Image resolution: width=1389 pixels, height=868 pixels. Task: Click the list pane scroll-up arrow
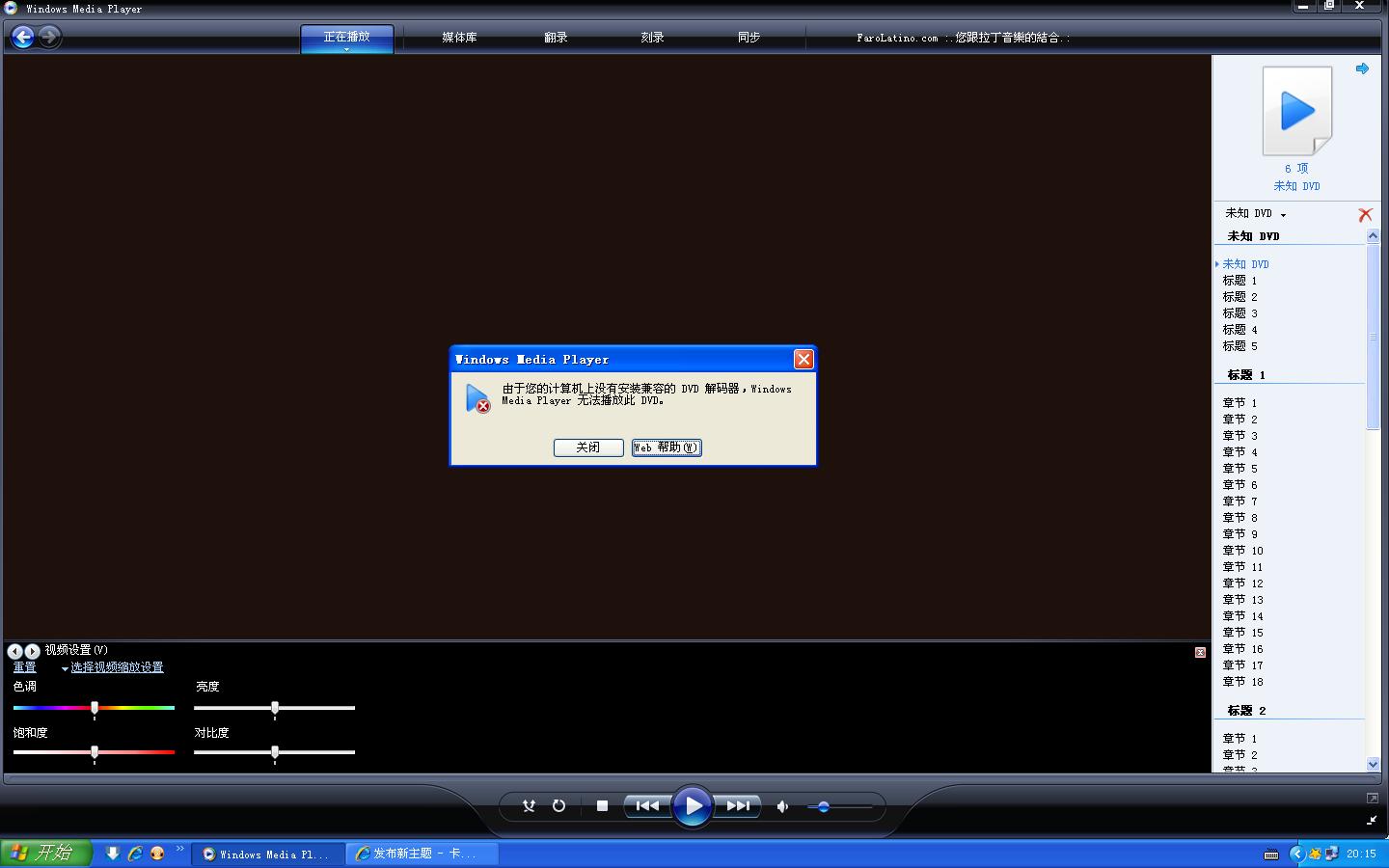(1374, 235)
